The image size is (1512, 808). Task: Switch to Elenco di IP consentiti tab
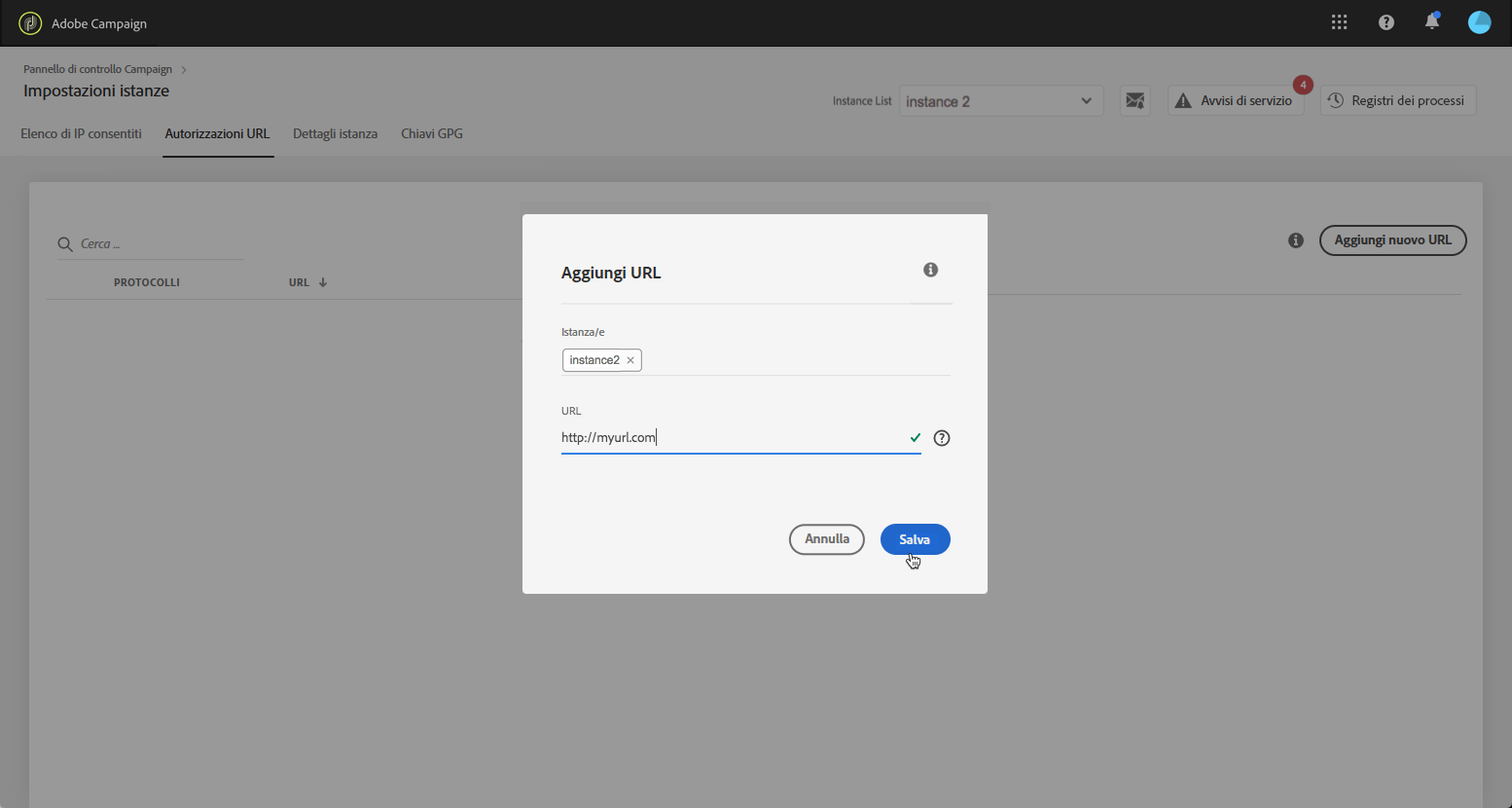coord(82,133)
